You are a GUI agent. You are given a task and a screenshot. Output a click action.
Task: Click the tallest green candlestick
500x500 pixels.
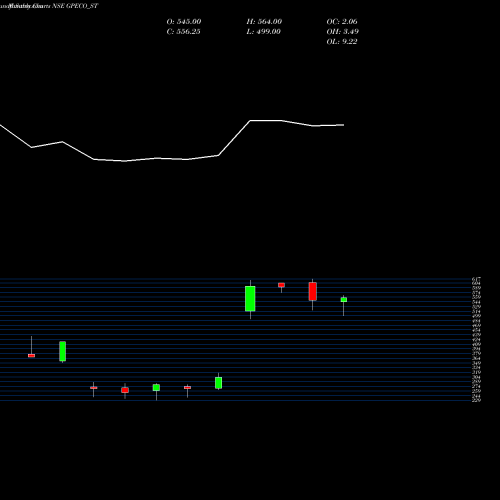(x=250, y=299)
